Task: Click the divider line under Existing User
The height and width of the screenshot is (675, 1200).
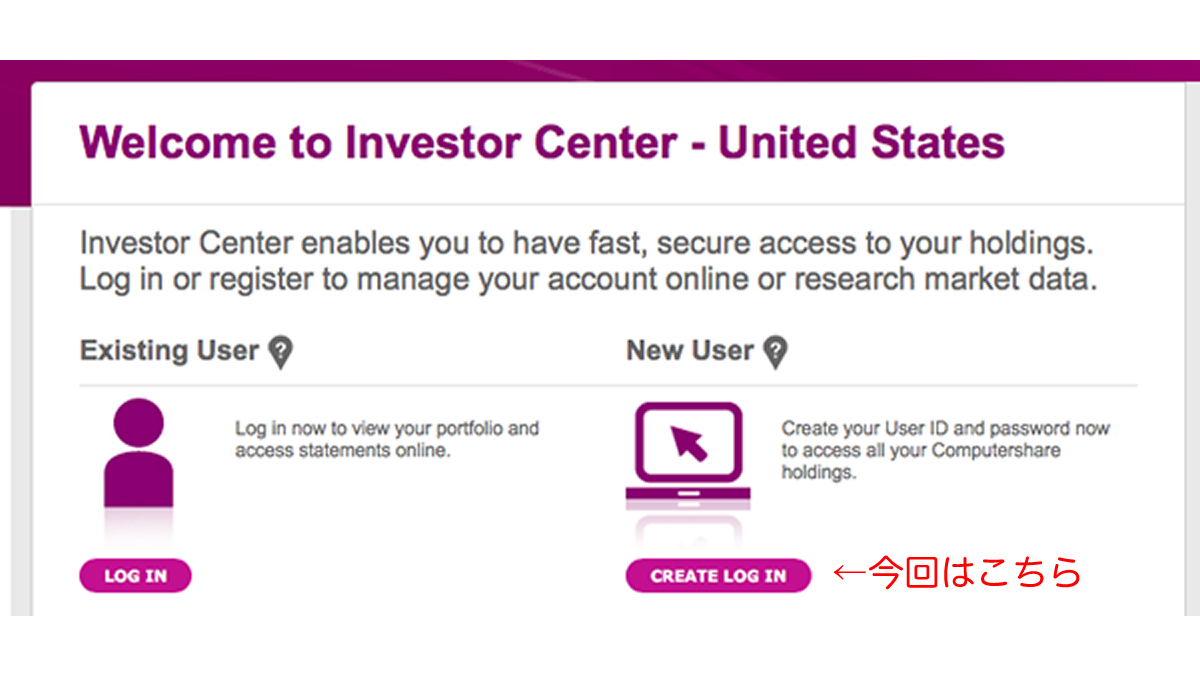Action: [x=340, y=385]
